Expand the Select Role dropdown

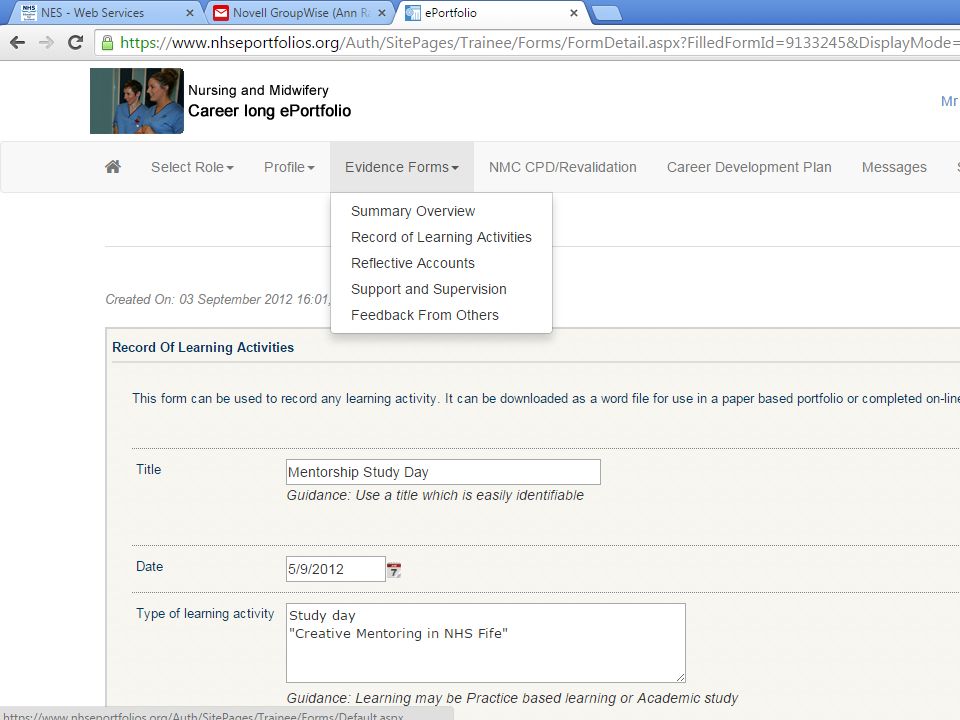(x=192, y=167)
